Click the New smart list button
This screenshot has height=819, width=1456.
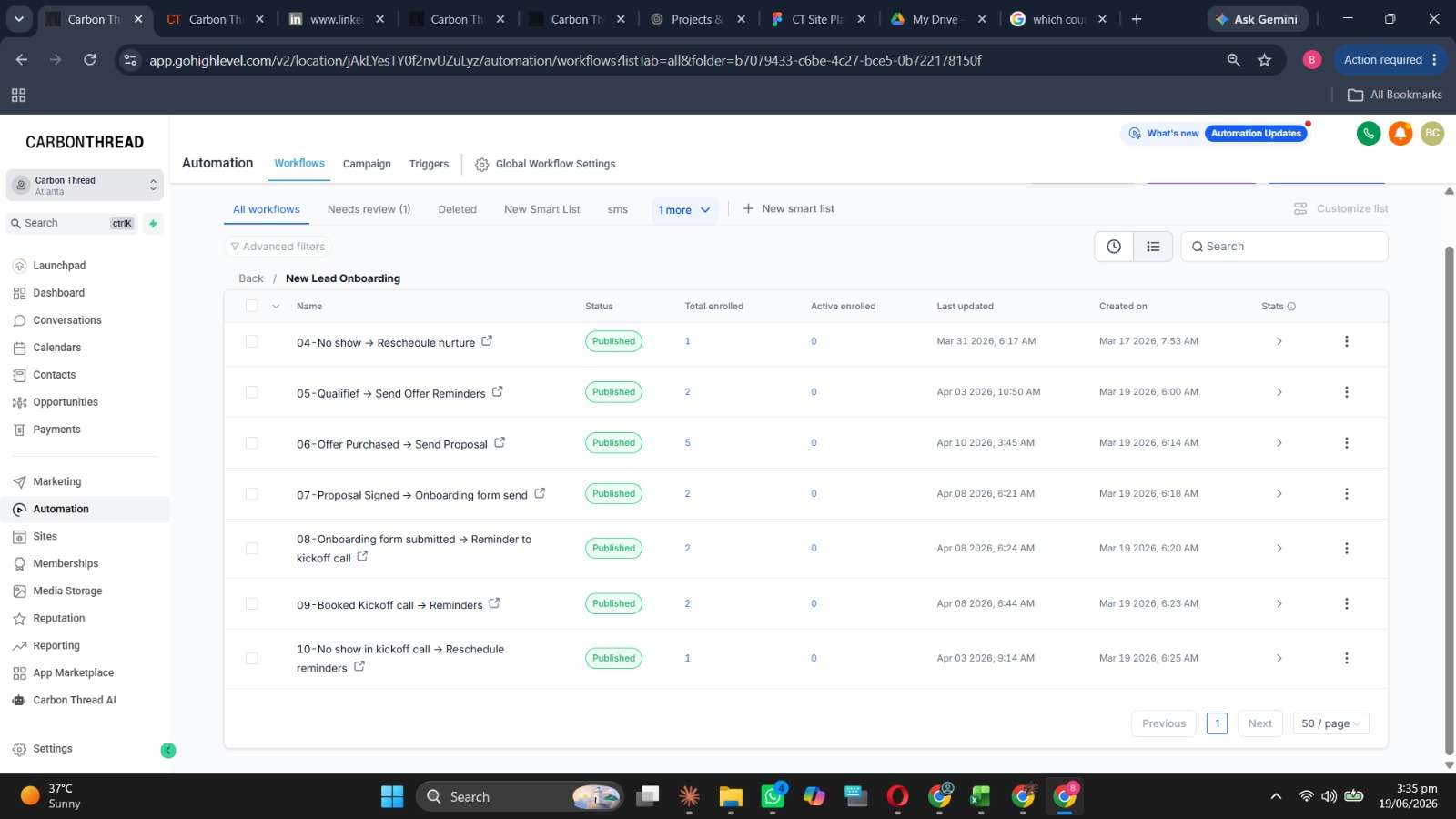click(x=789, y=209)
